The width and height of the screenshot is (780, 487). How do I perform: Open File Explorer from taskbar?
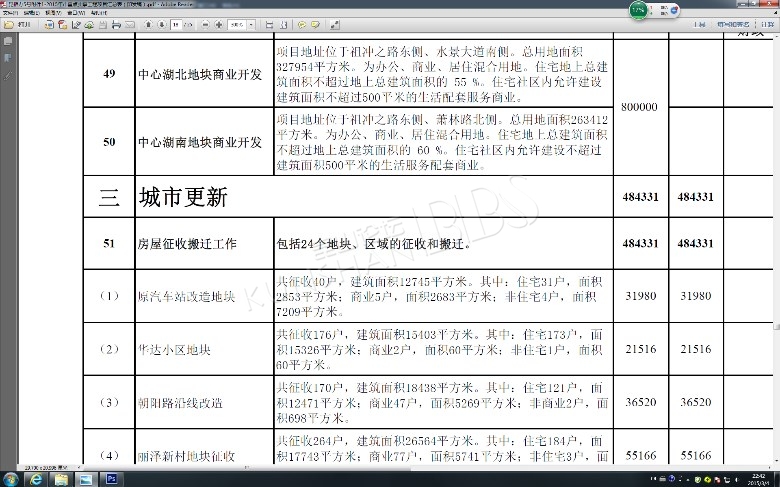[61, 480]
